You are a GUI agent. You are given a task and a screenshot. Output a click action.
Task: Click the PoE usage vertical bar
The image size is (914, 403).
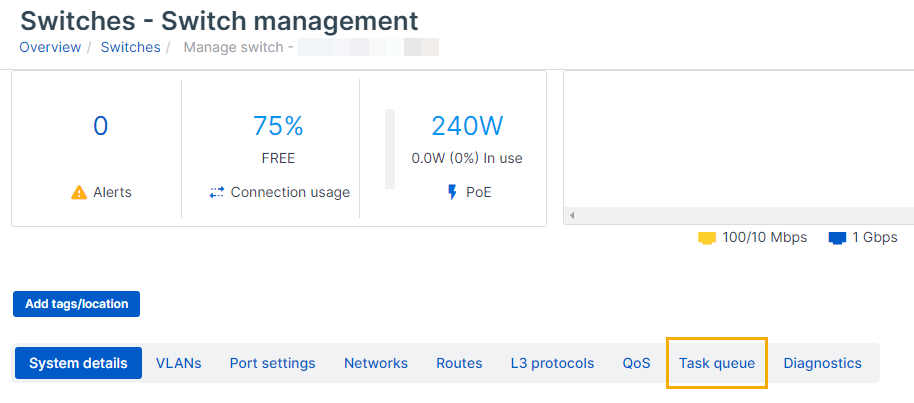(x=390, y=149)
